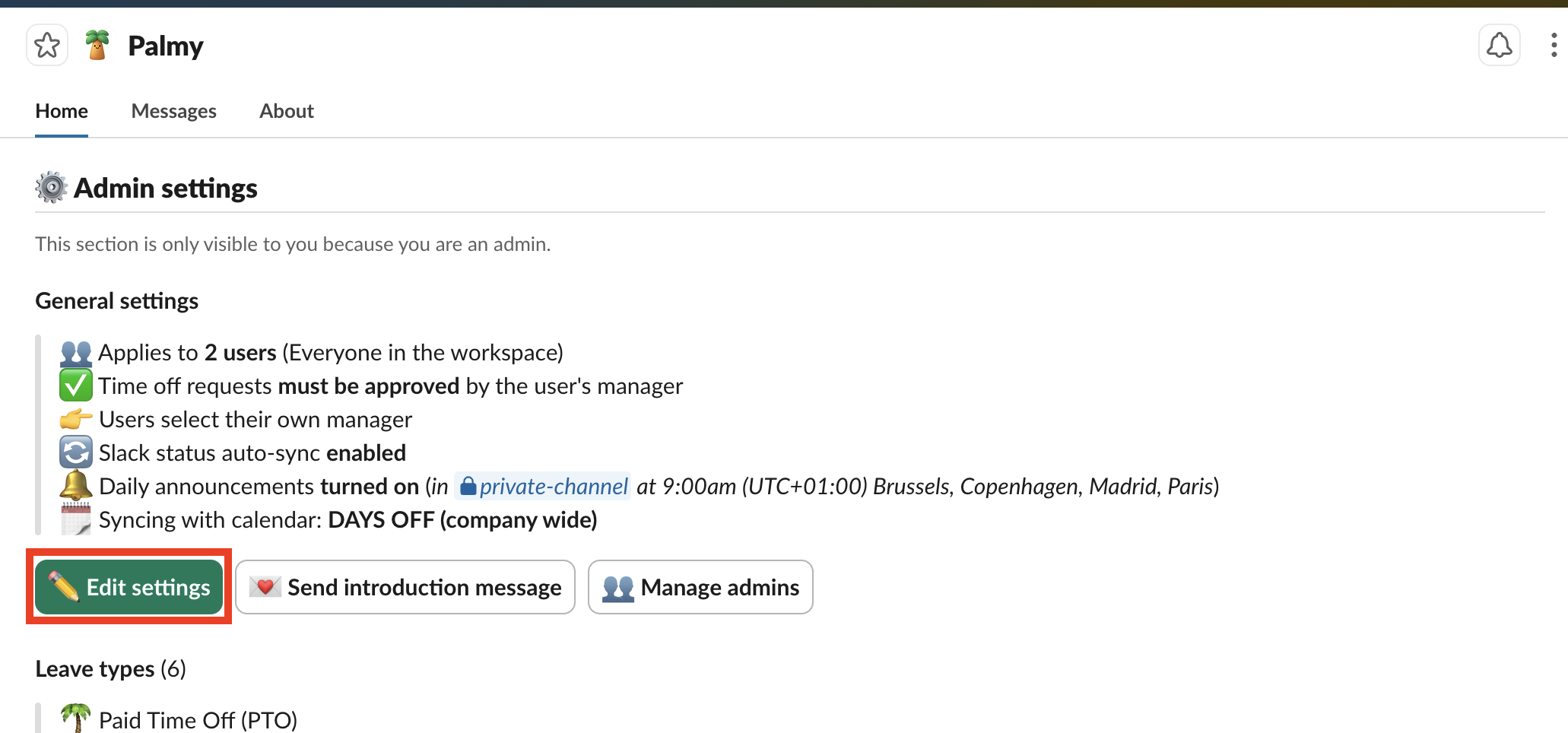The width and height of the screenshot is (1568, 733).
Task: Click the two users icon beside Applies to
Action: (76, 353)
